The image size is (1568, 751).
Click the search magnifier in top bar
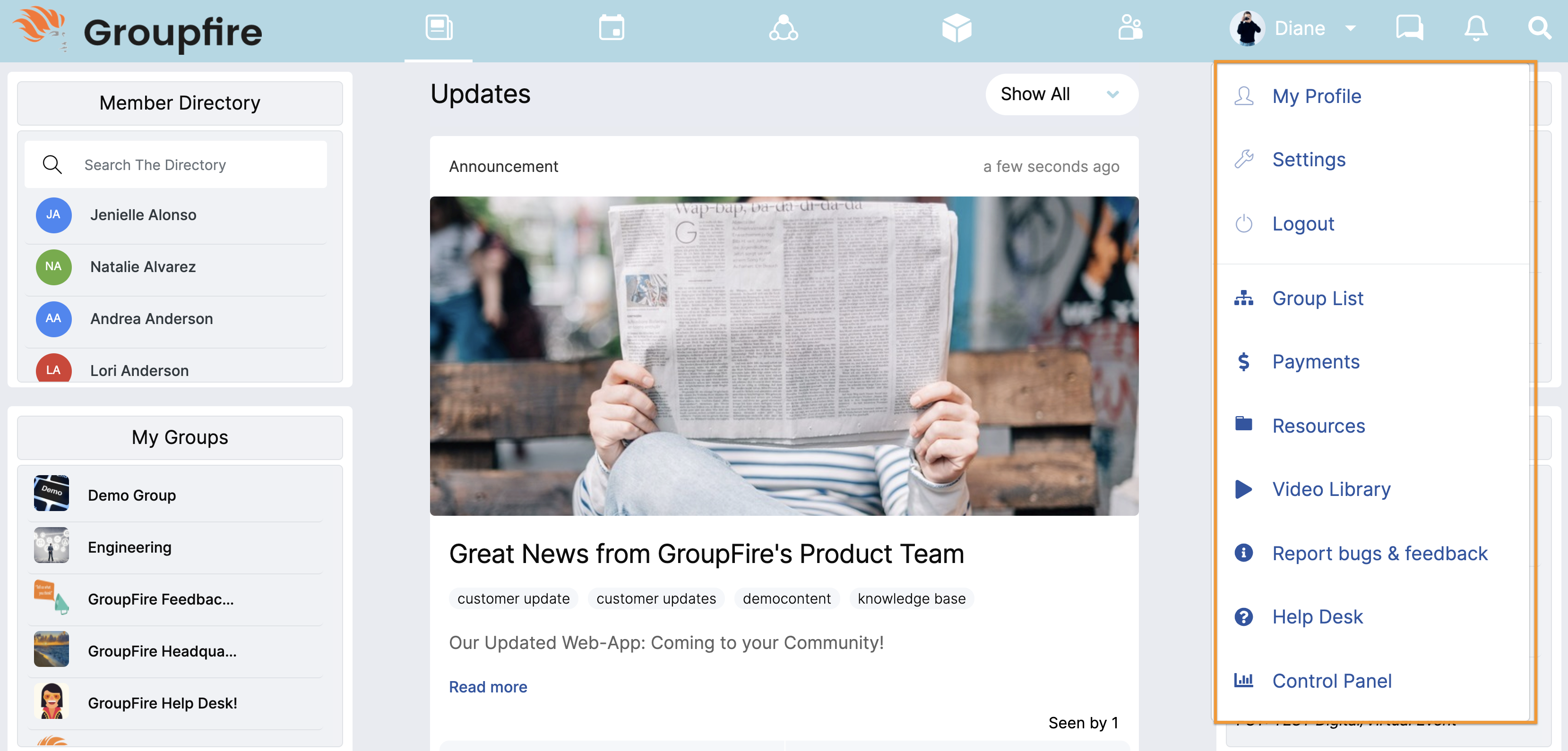[x=1539, y=28]
